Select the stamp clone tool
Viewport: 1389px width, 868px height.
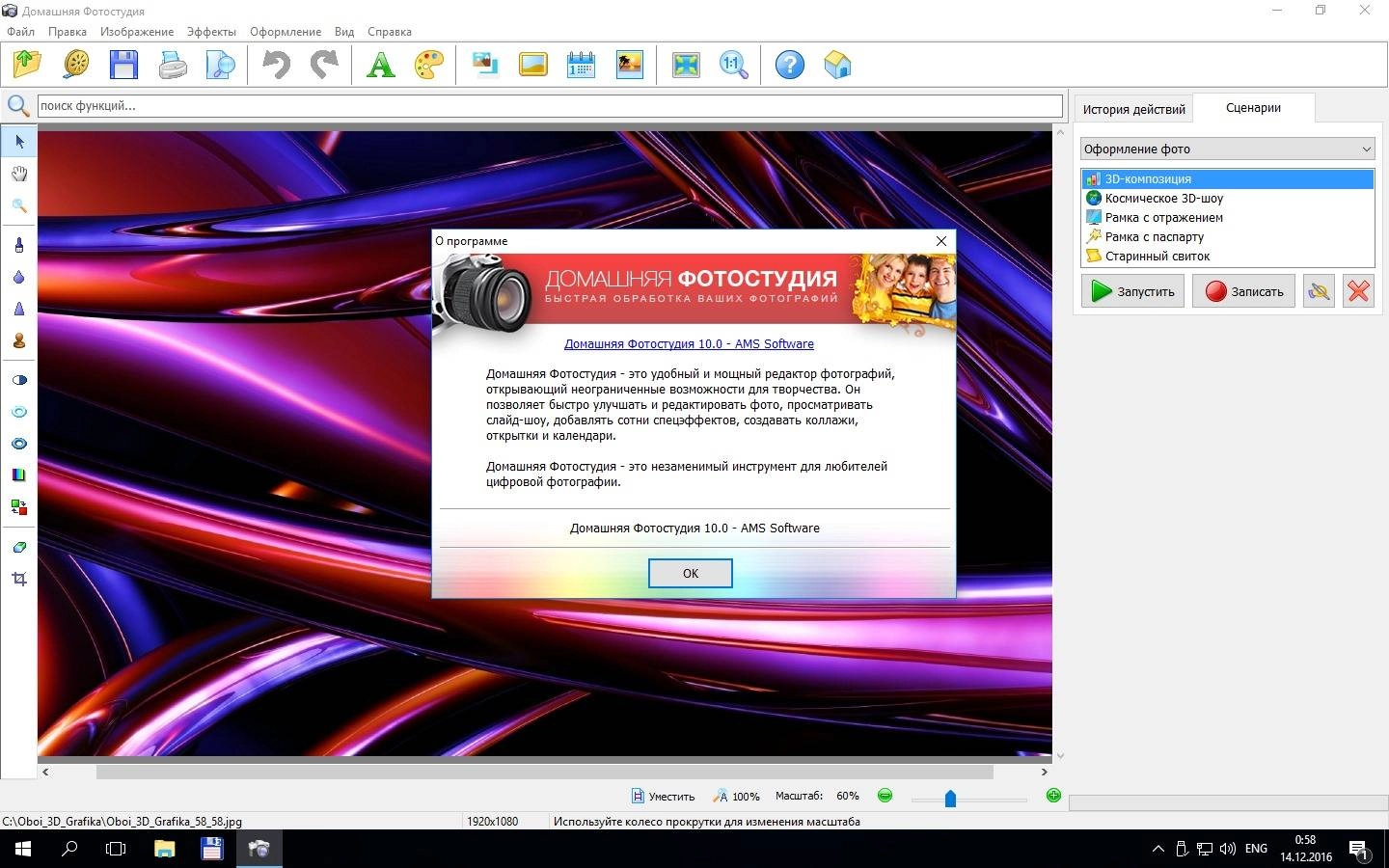coord(19,340)
